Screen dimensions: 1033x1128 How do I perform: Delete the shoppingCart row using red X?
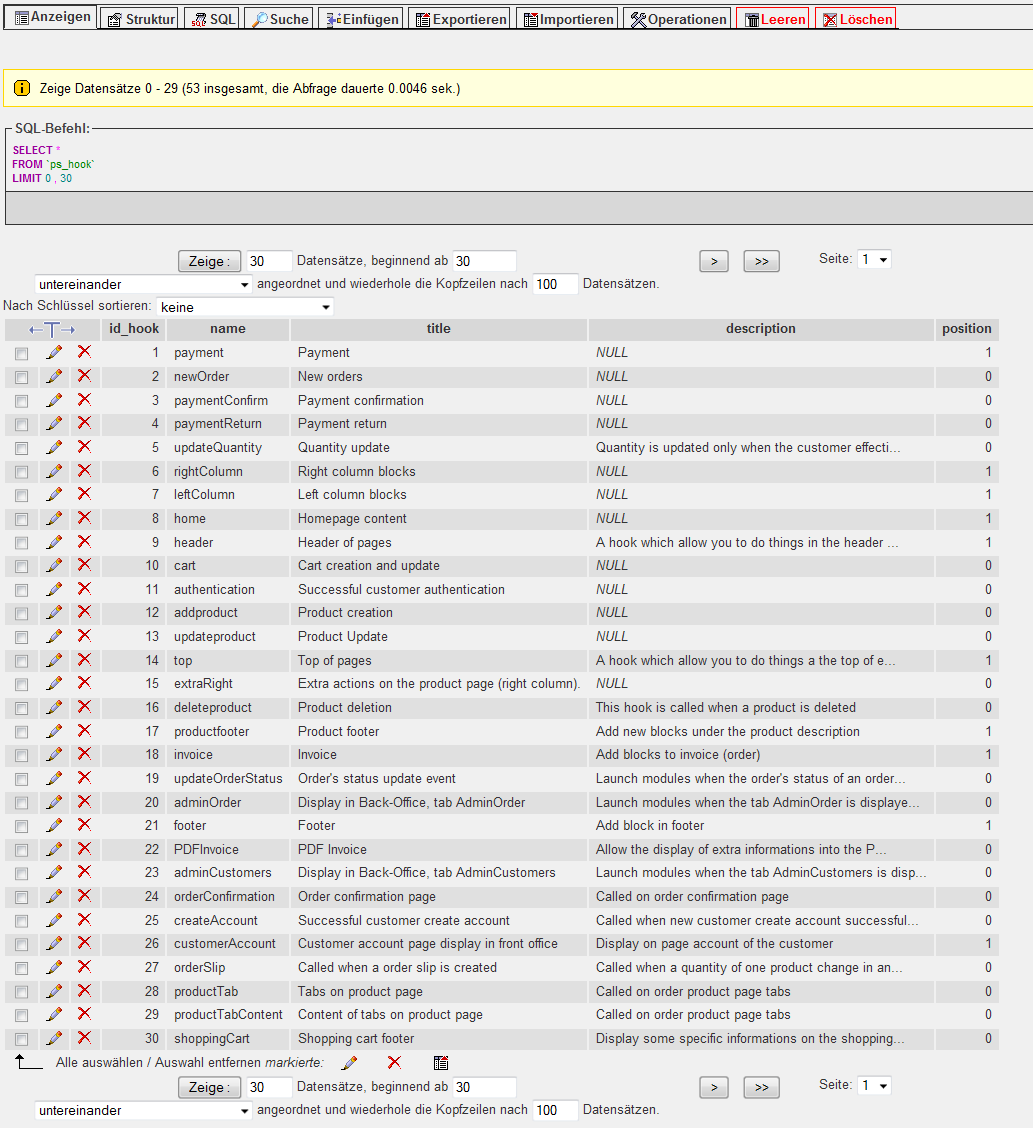[x=84, y=1038]
